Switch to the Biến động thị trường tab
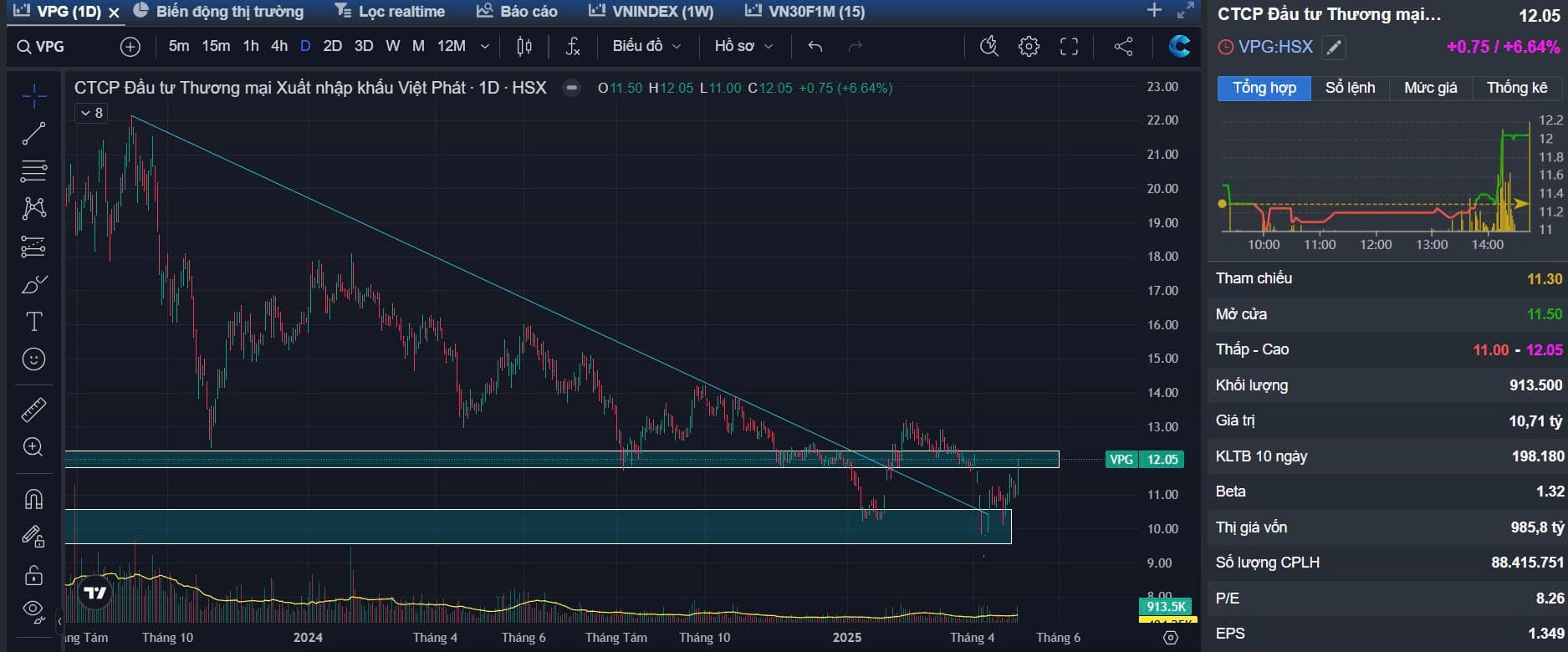Viewport: 1568px width, 652px height. pos(218,12)
